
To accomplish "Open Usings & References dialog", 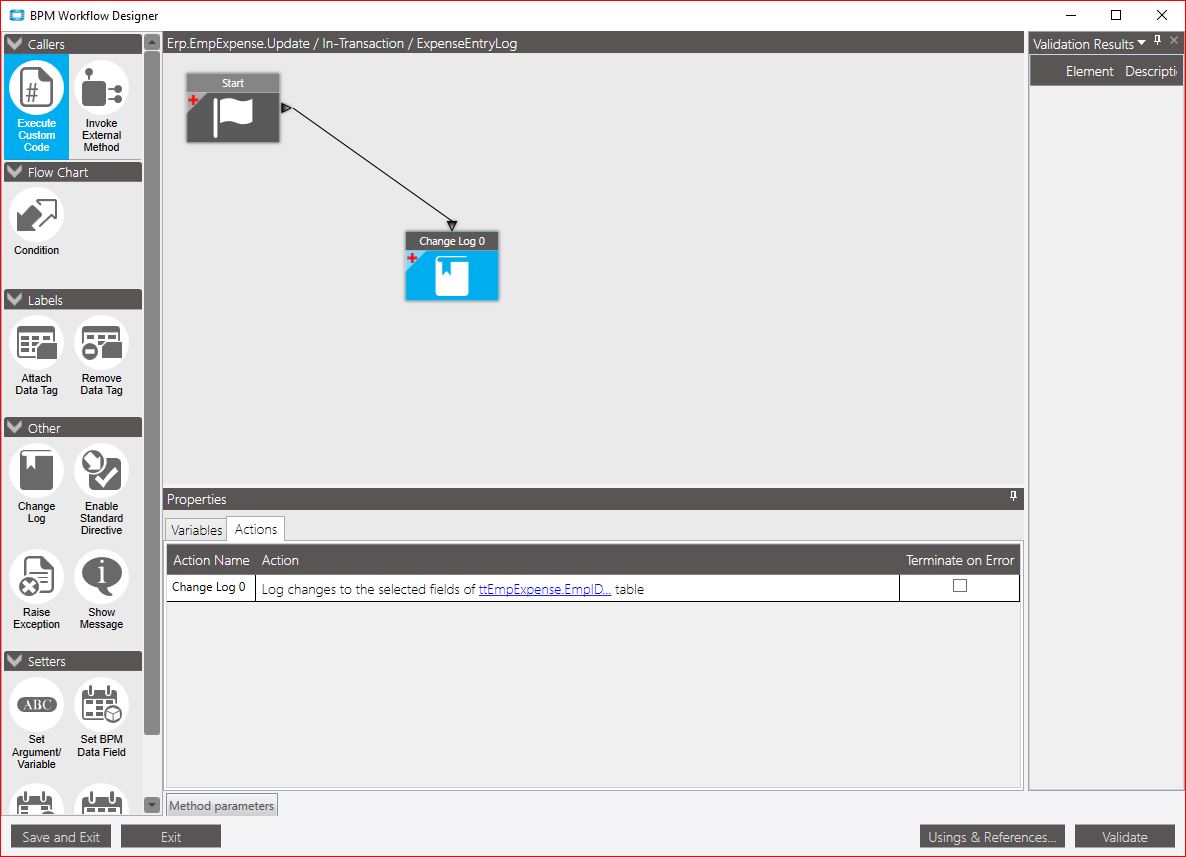I will pyautogui.click(x=992, y=837).
